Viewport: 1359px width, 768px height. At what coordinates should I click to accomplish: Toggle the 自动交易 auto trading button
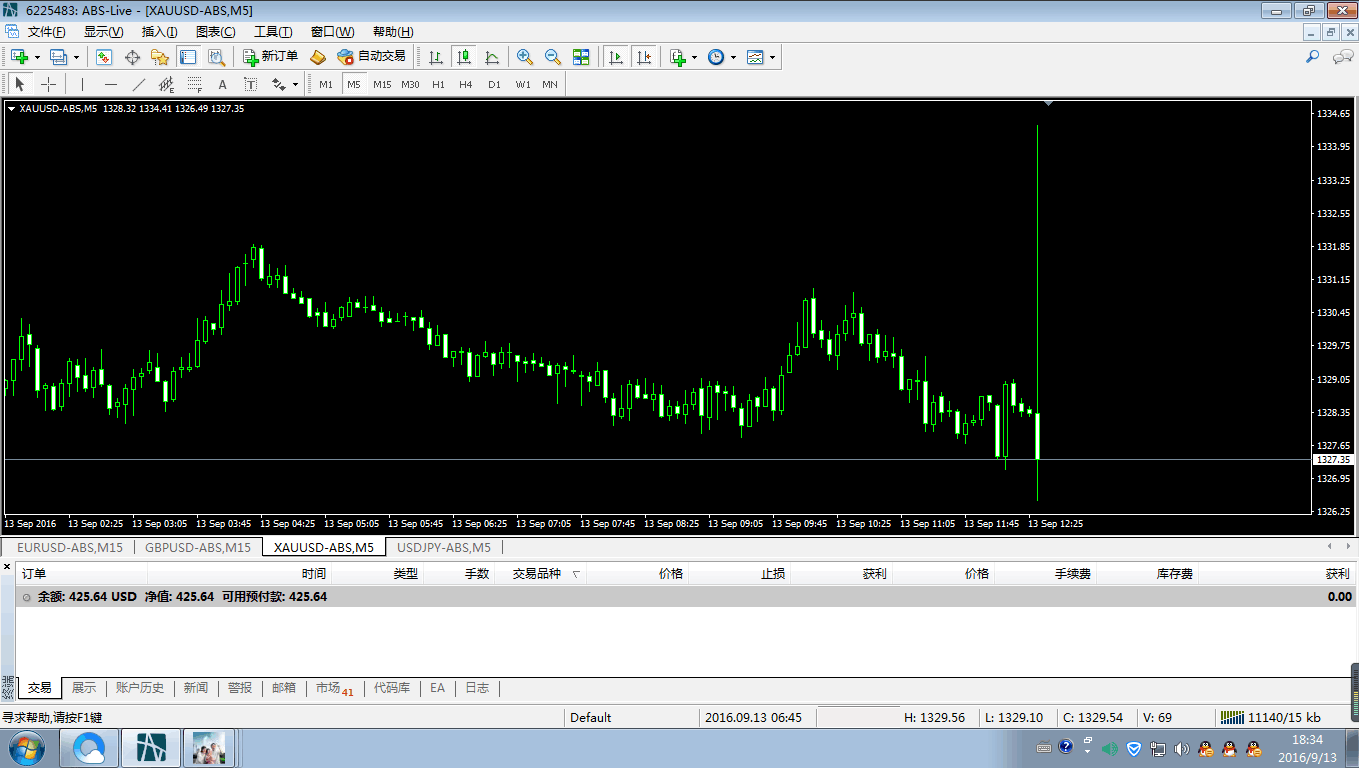(x=371, y=57)
